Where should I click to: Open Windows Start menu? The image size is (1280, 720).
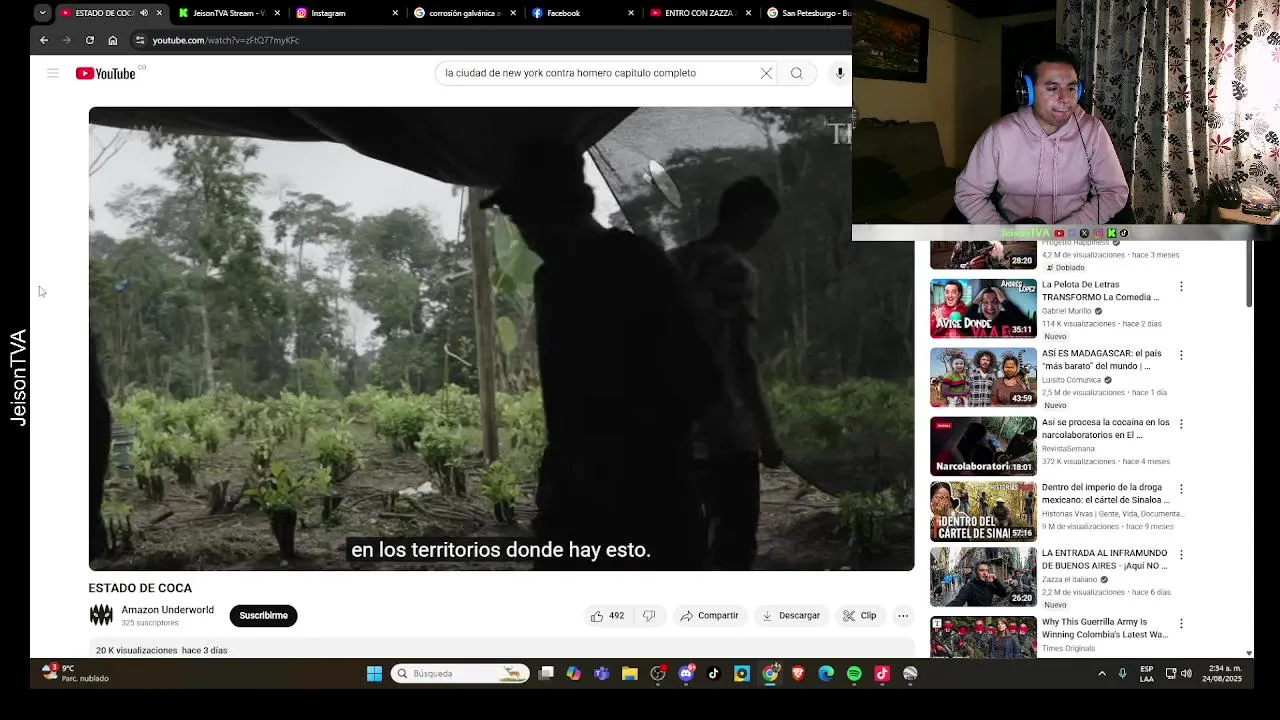[x=374, y=674]
